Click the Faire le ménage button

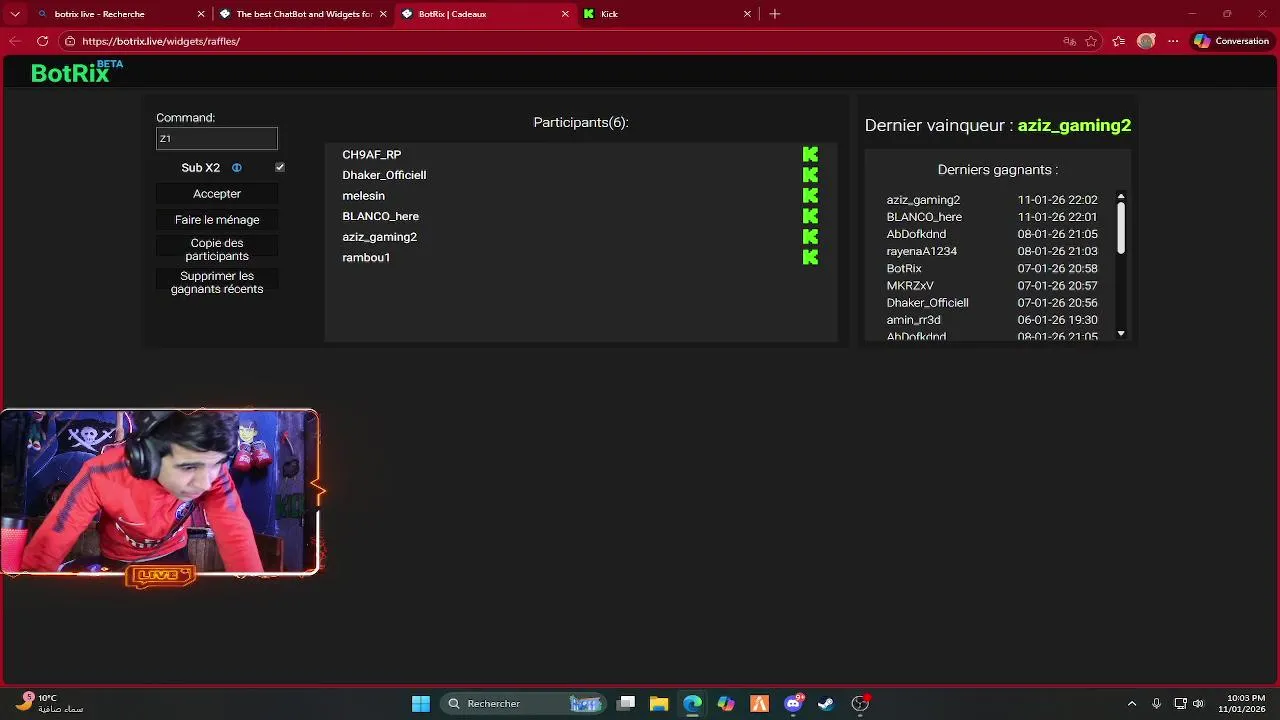217,220
